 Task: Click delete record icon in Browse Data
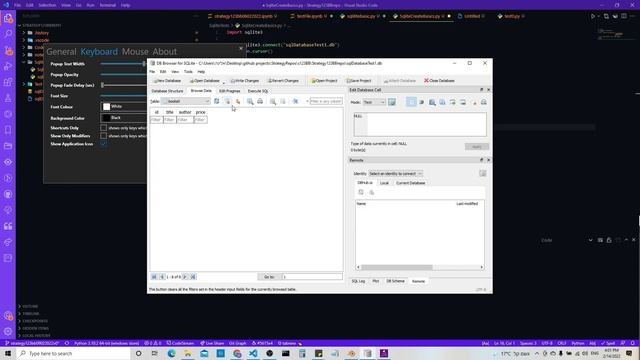(x=283, y=101)
